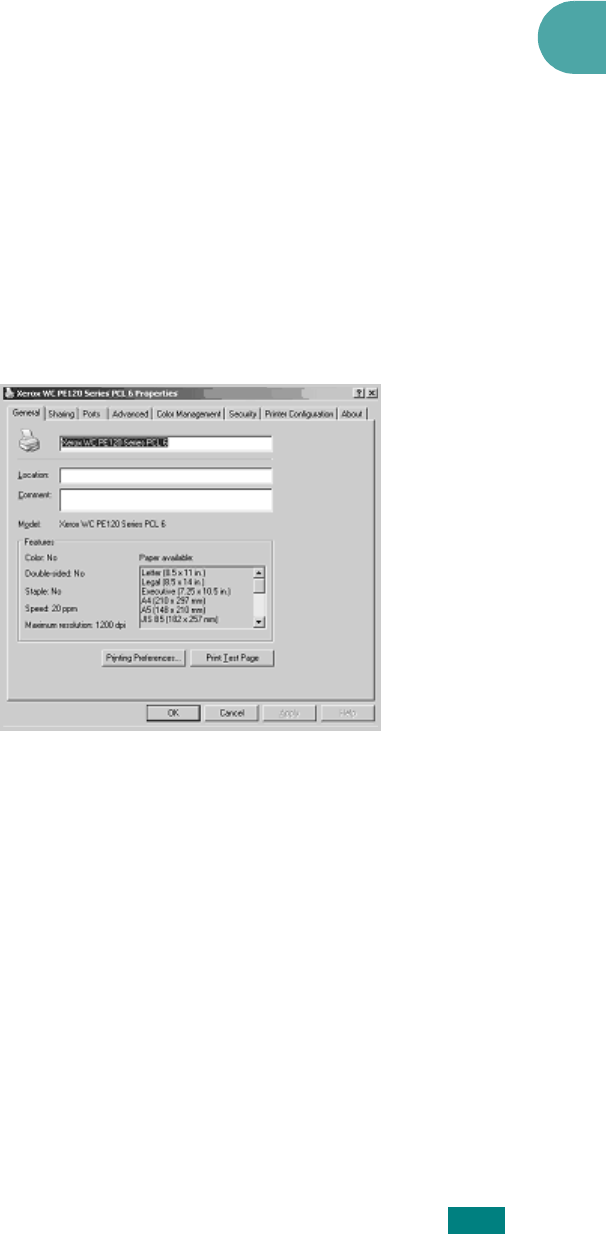Screen dimensions: 606x1234
Task: Open the Sharing tab
Action: click(x=60, y=414)
